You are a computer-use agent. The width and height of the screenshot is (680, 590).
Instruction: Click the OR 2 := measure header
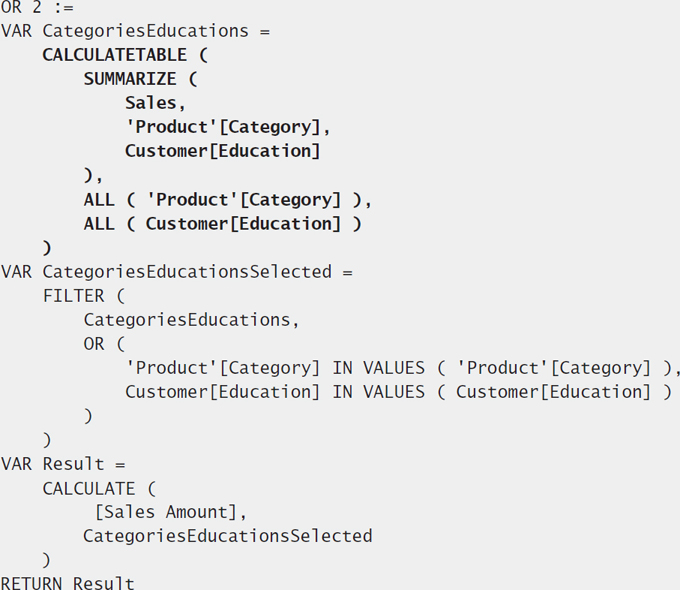37,7
